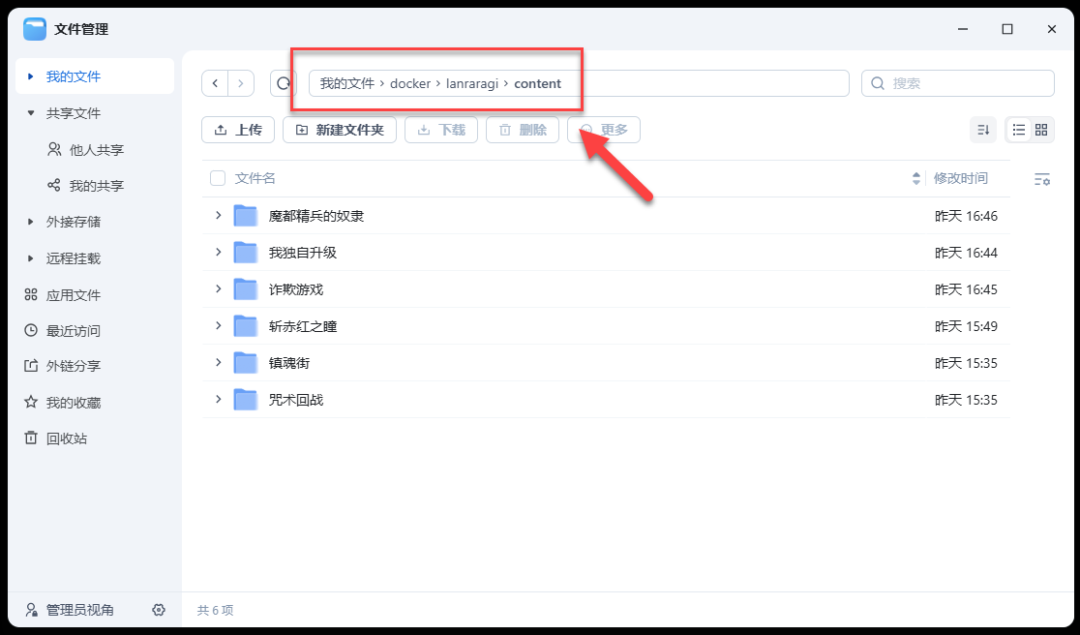Open settings gear at sidebar bottom
The width and height of the screenshot is (1080, 635).
point(158,610)
